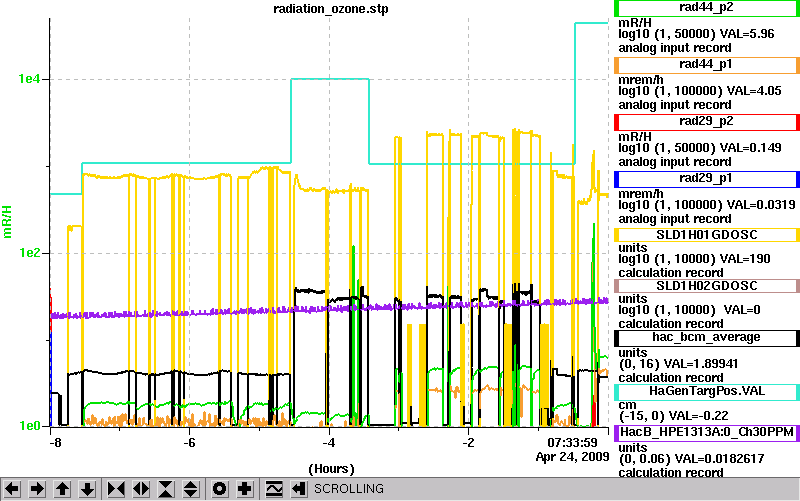The image size is (800, 501).
Task: Select the hac_bcm_average legend entry
Action: [706, 338]
